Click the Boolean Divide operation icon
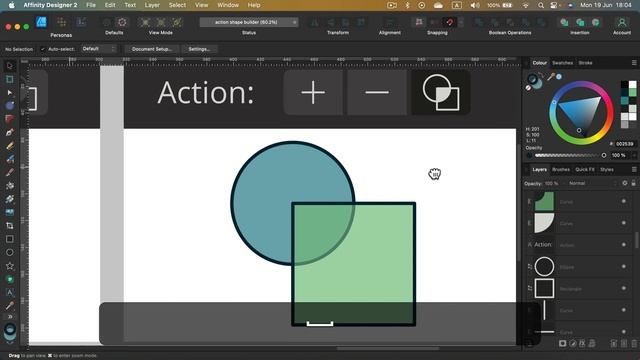Viewport: 640px width, 360px height. coord(542,22)
